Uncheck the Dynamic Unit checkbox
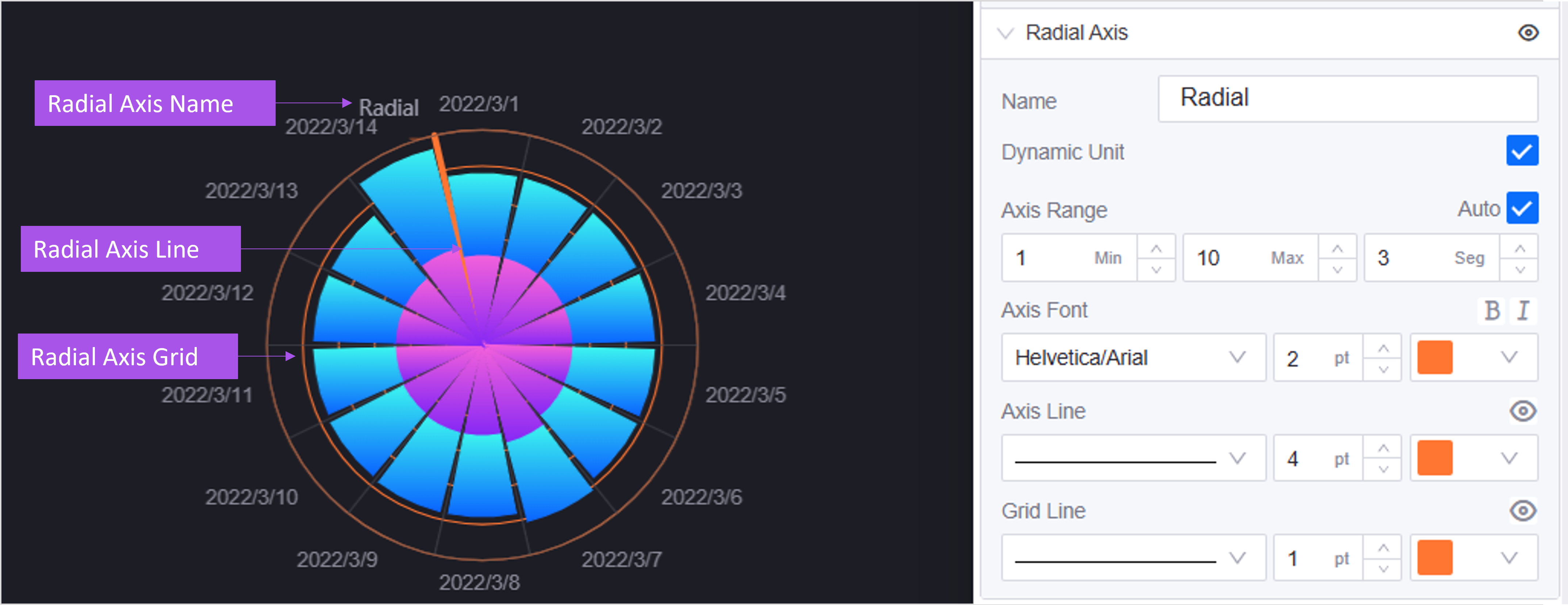The width and height of the screenshot is (1568, 605). [x=1522, y=151]
